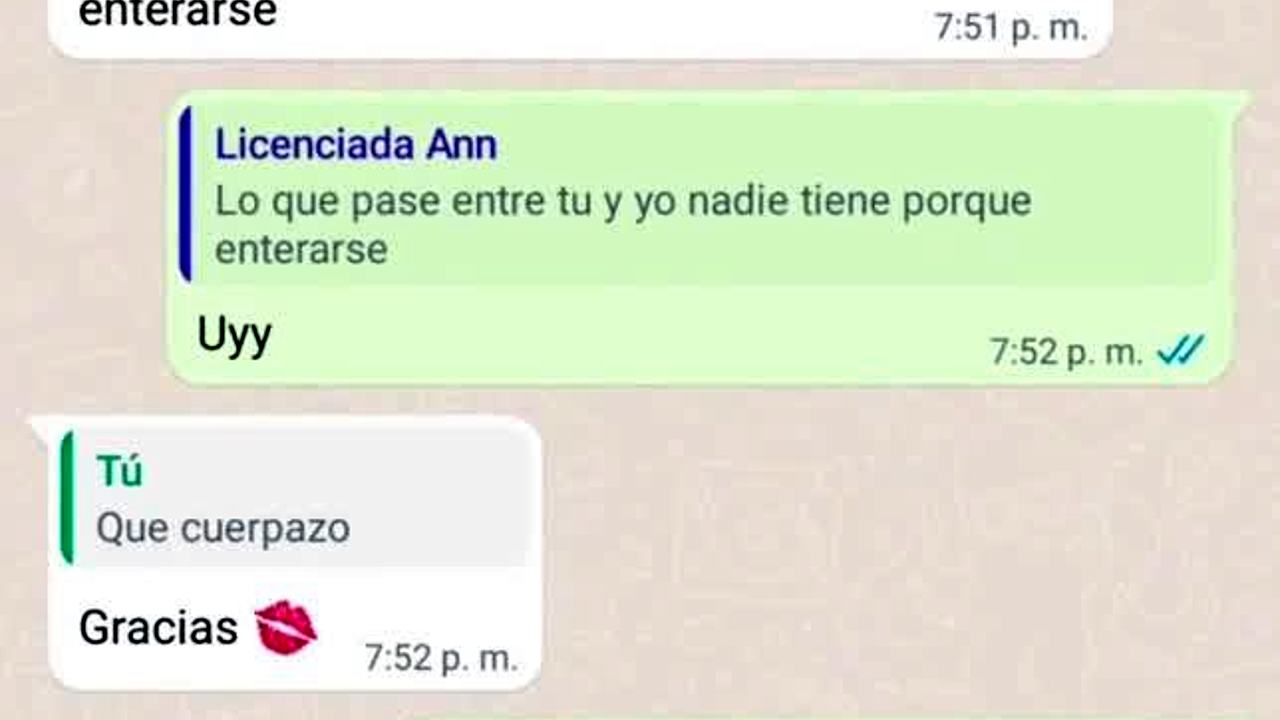Viewport: 1280px width, 720px height.
Task: Click the gray quoted reply box in white bubble
Action: [x=295, y=497]
